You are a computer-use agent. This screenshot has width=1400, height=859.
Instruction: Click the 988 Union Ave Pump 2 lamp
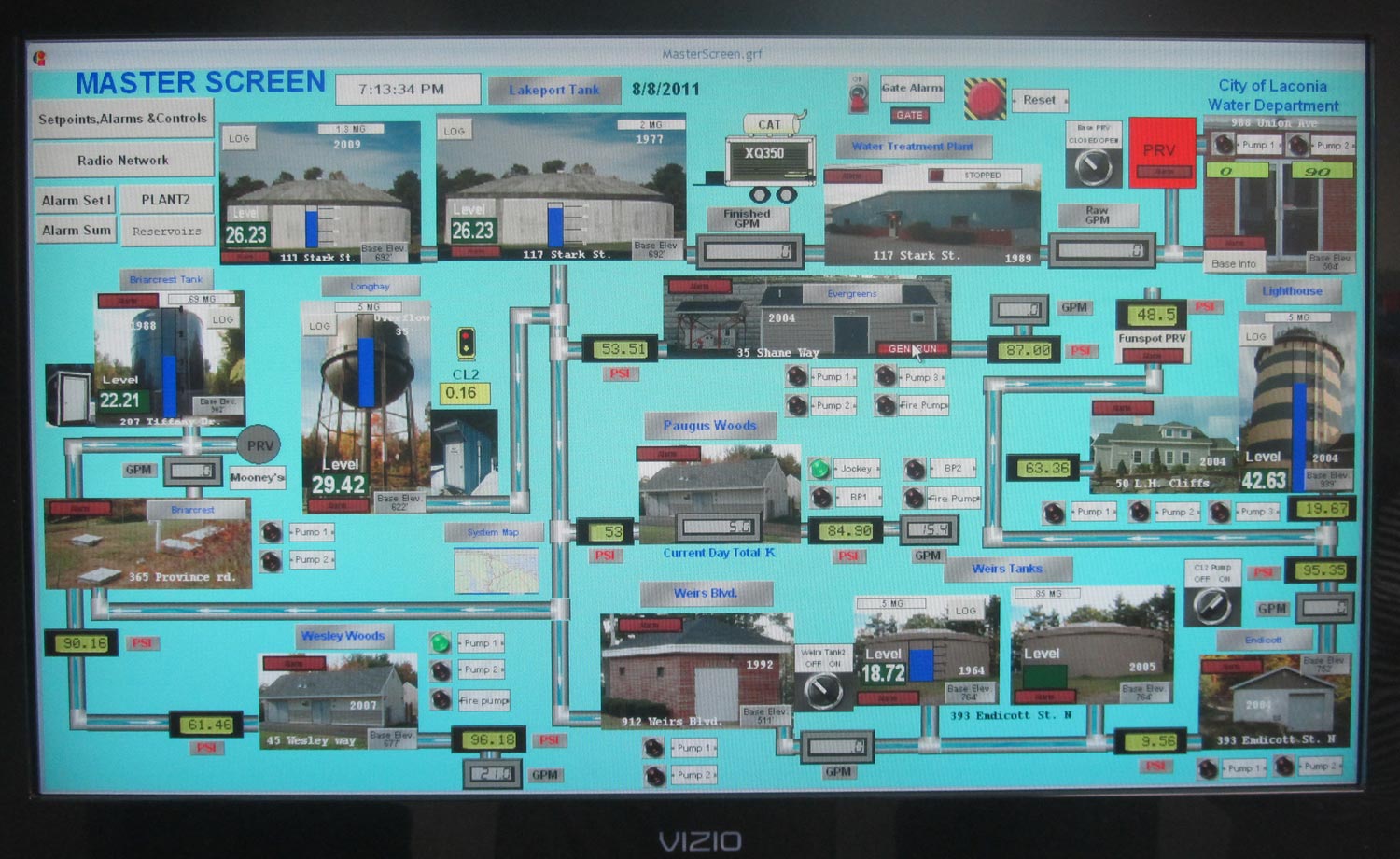[x=1298, y=145]
